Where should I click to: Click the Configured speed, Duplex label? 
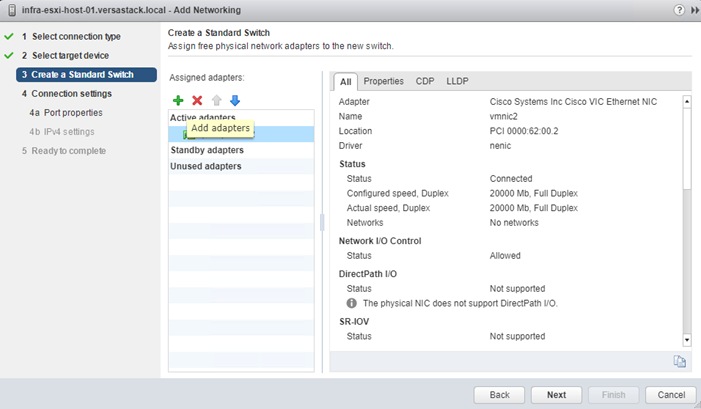[x=397, y=194]
